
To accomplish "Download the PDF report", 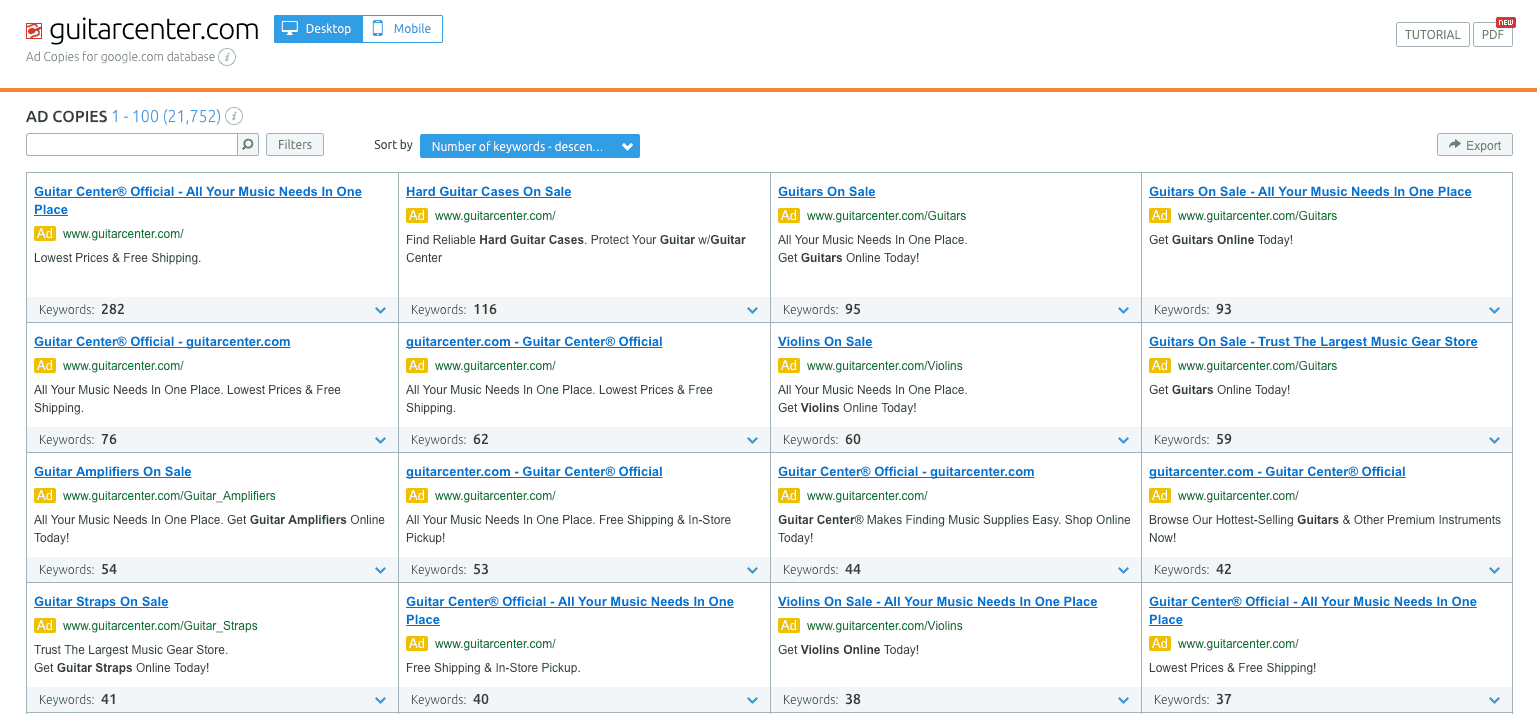I will [1493, 34].
